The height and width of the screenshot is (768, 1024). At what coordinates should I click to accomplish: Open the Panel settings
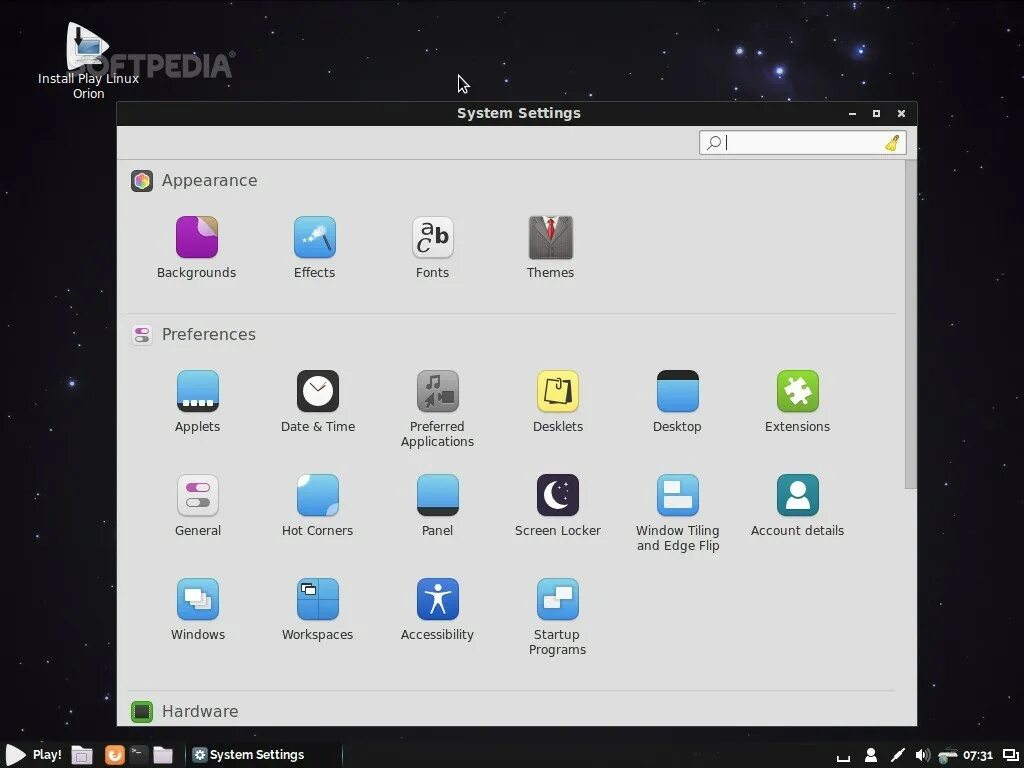coord(438,505)
